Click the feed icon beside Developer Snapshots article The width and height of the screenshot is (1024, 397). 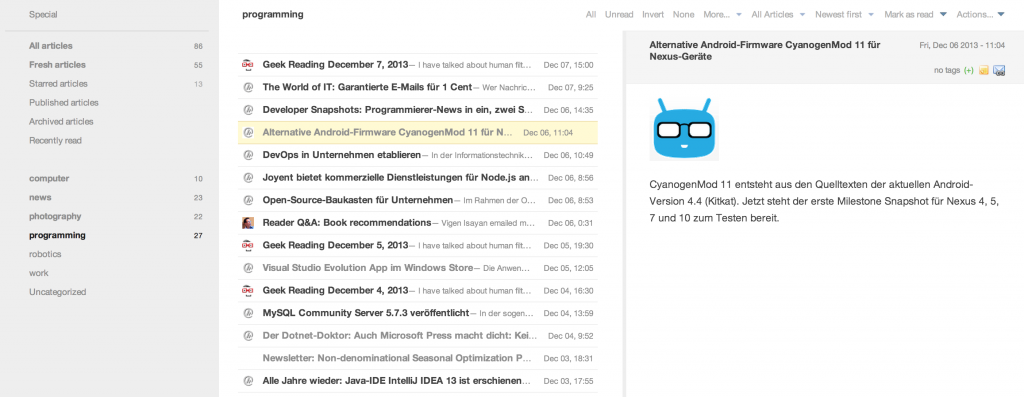click(x=248, y=110)
